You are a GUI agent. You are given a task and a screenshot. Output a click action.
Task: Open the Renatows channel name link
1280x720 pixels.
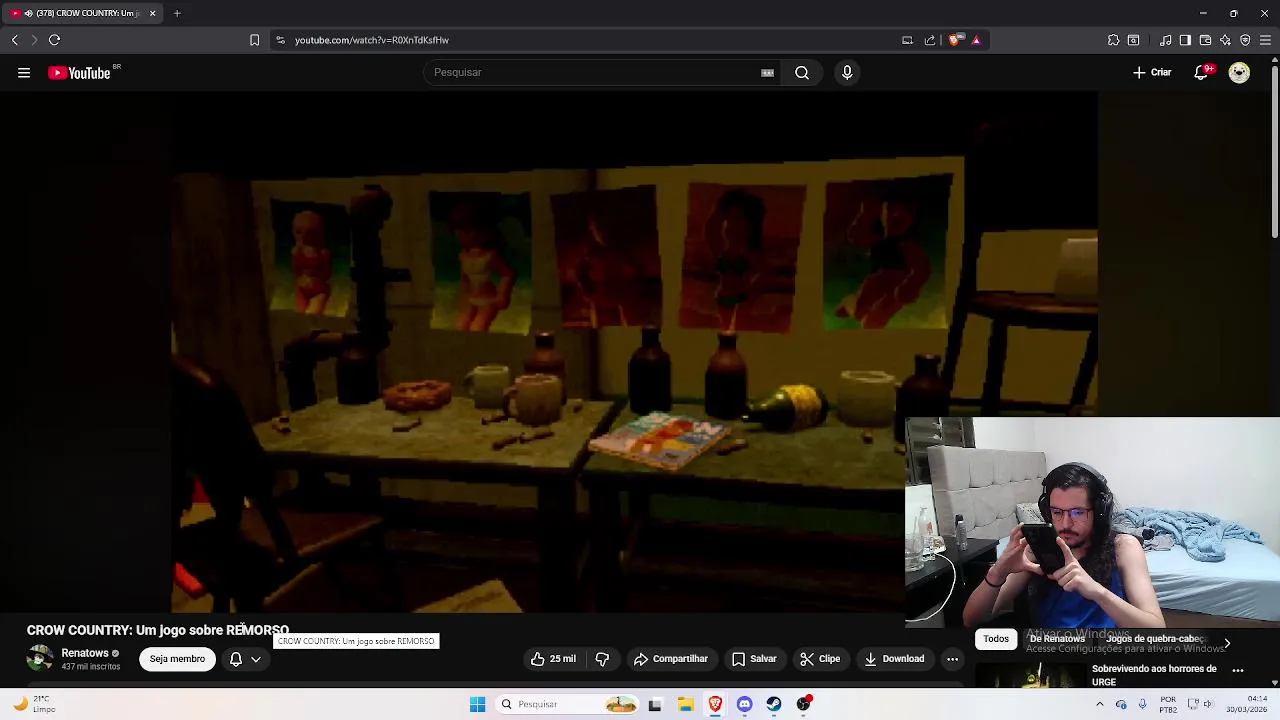[x=85, y=653]
